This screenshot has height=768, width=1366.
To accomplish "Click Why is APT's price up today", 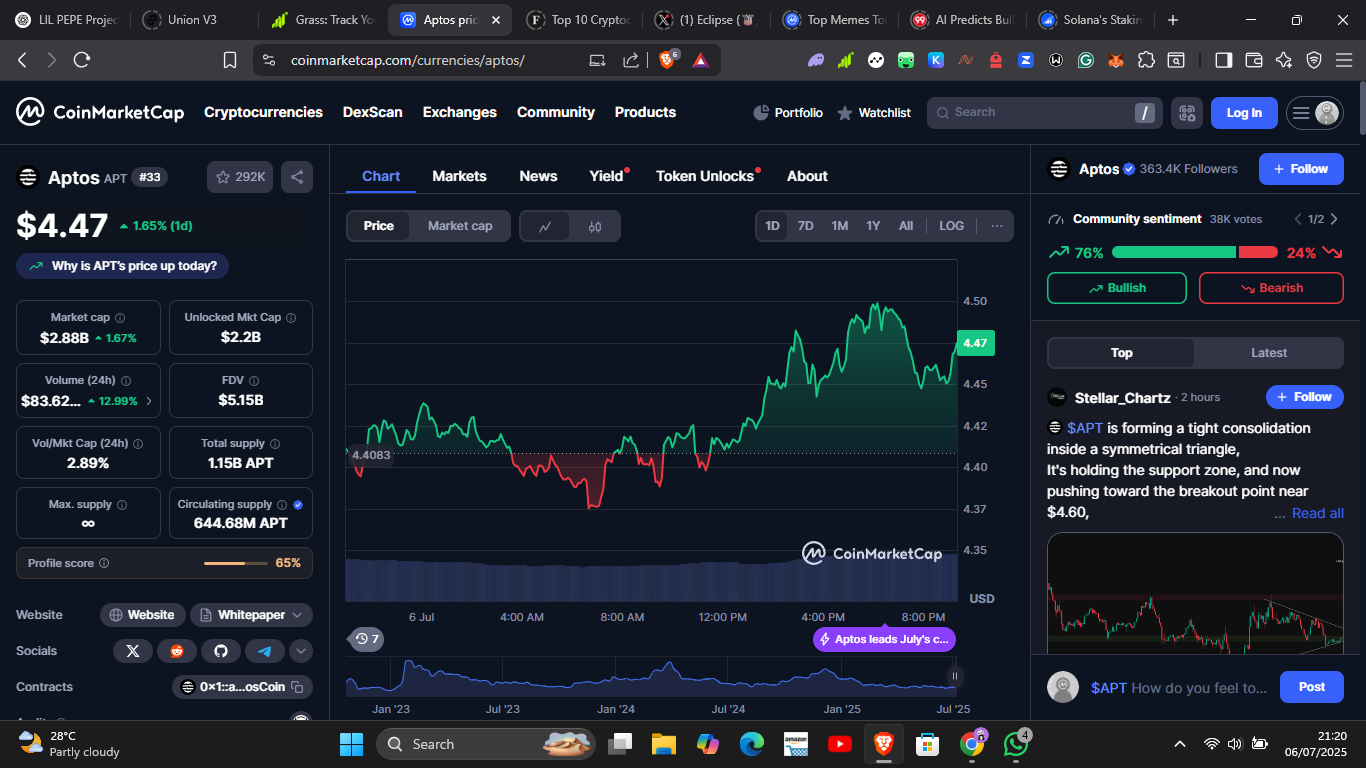I will [x=123, y=266].
